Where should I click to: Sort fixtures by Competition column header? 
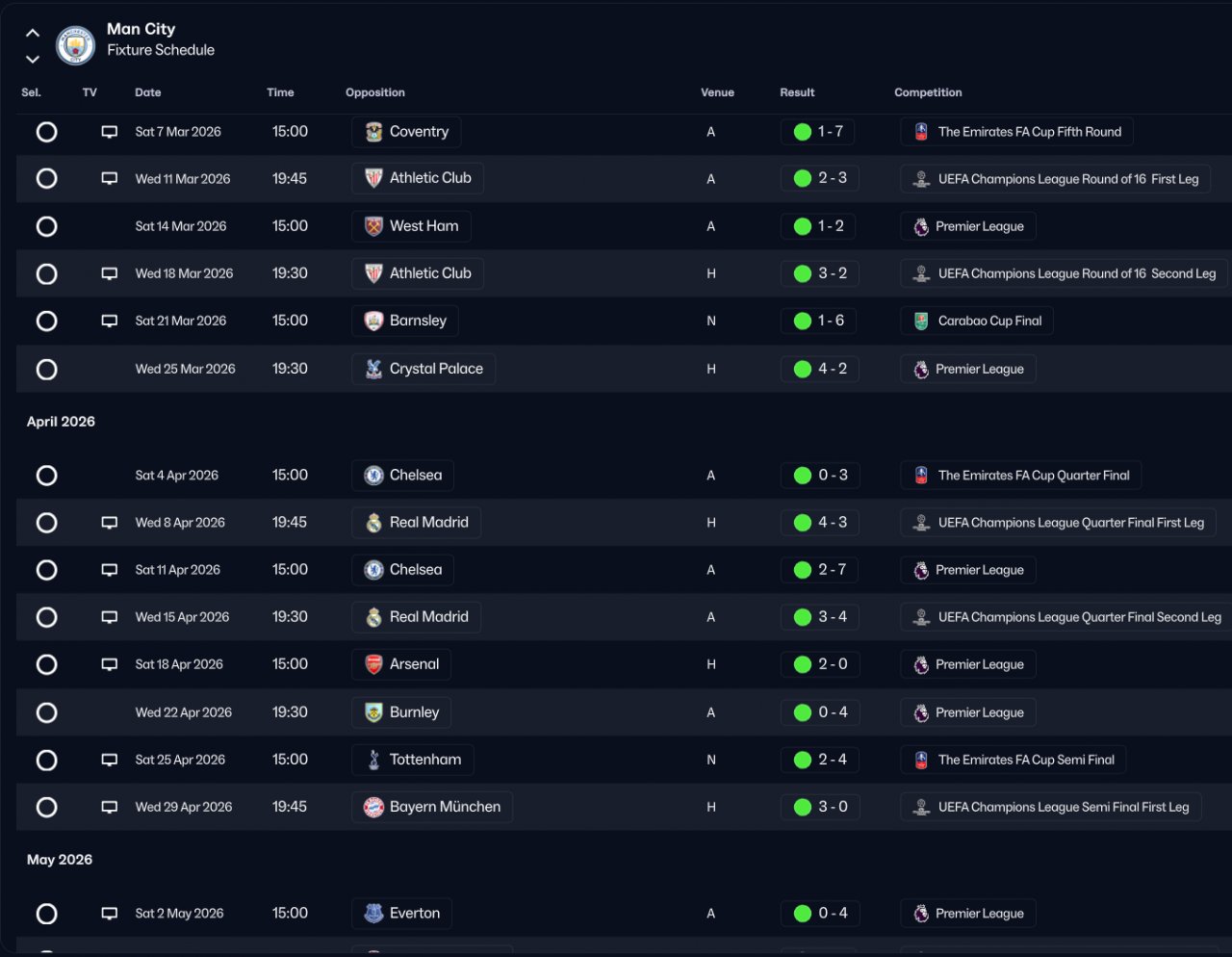pyautogui.click(x=928, y=92)
